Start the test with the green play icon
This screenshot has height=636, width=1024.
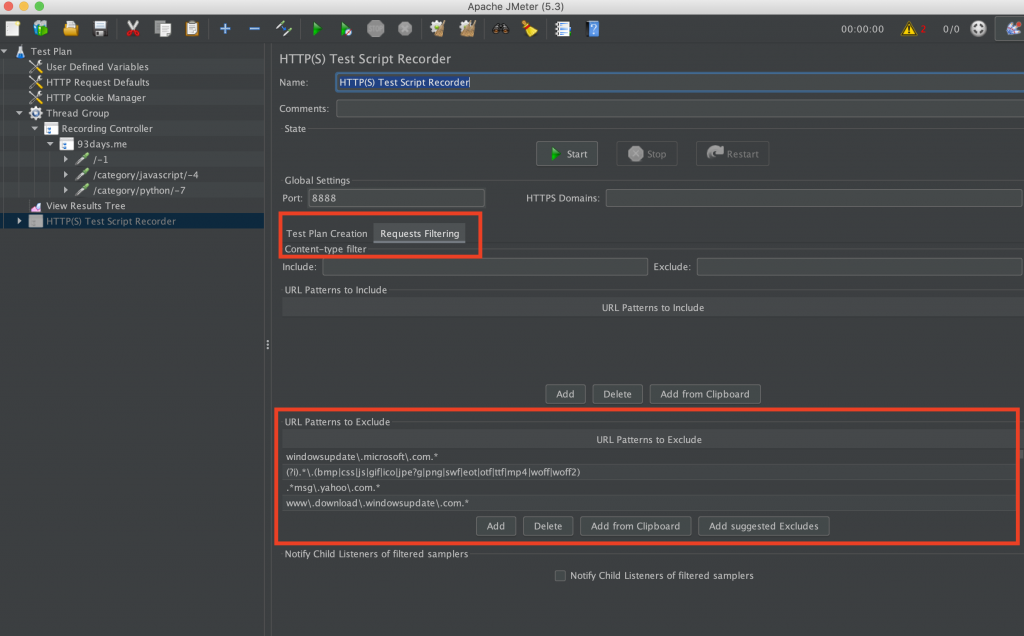click(x=317, y=29)
